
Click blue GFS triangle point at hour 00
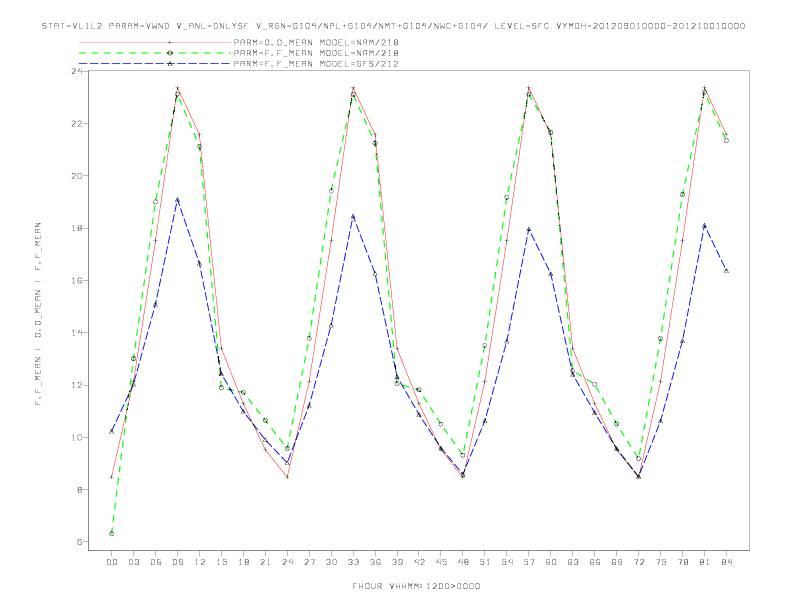coord(112,431)
